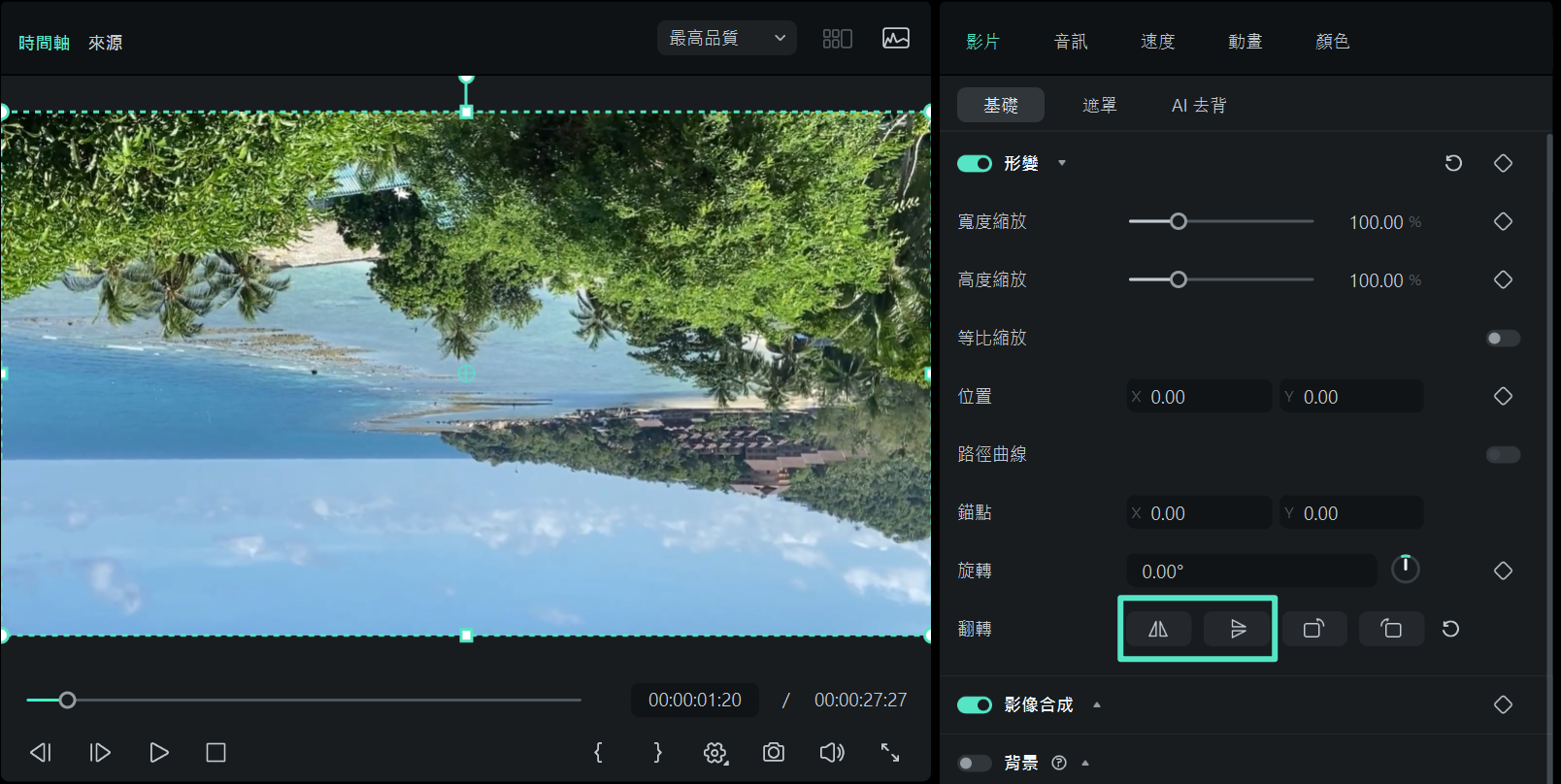The image size is (1561, 784).
Task: Enter fullscreen preview
Action: (x=890, y=752)
